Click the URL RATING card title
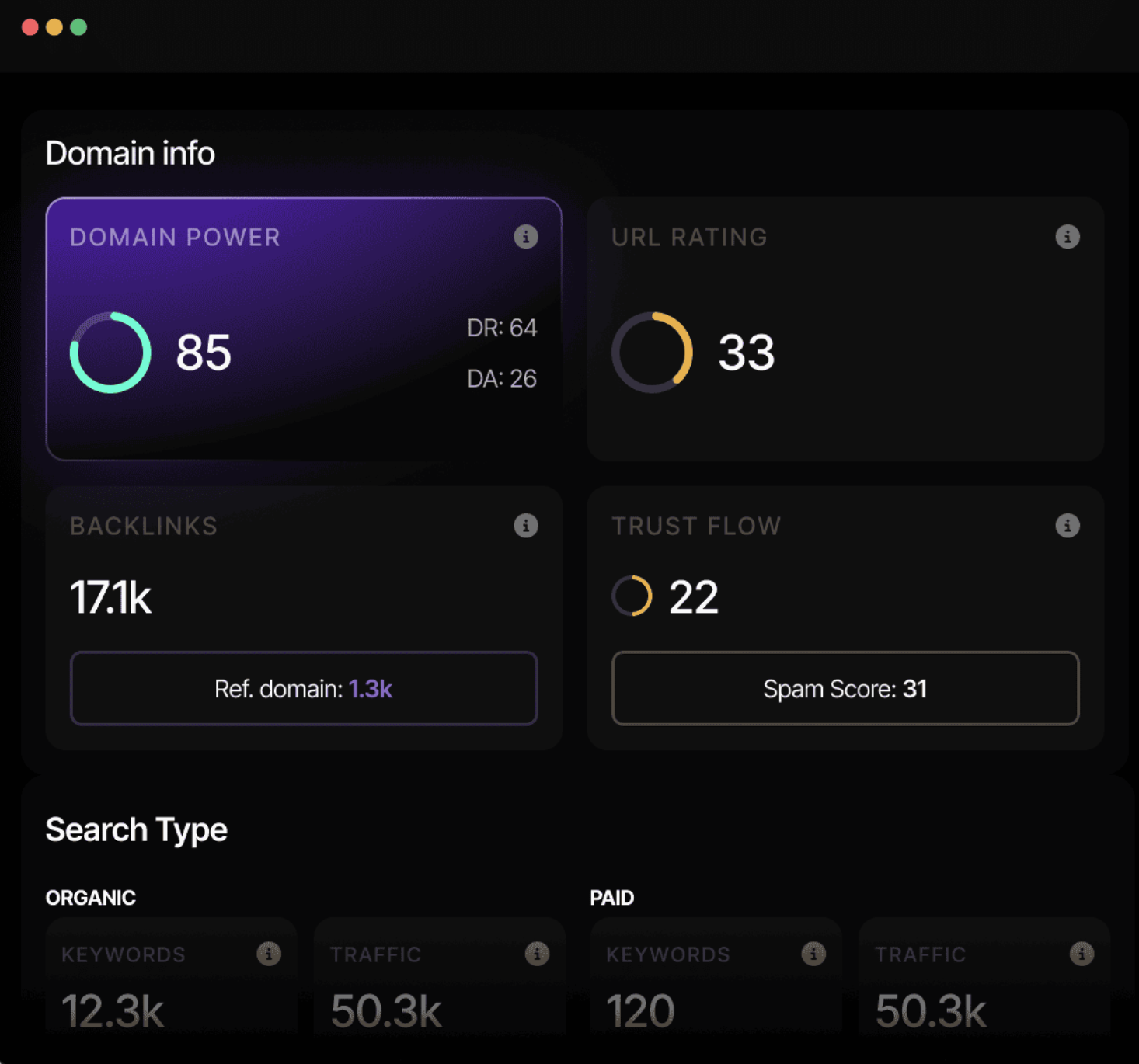 [689, 237]
